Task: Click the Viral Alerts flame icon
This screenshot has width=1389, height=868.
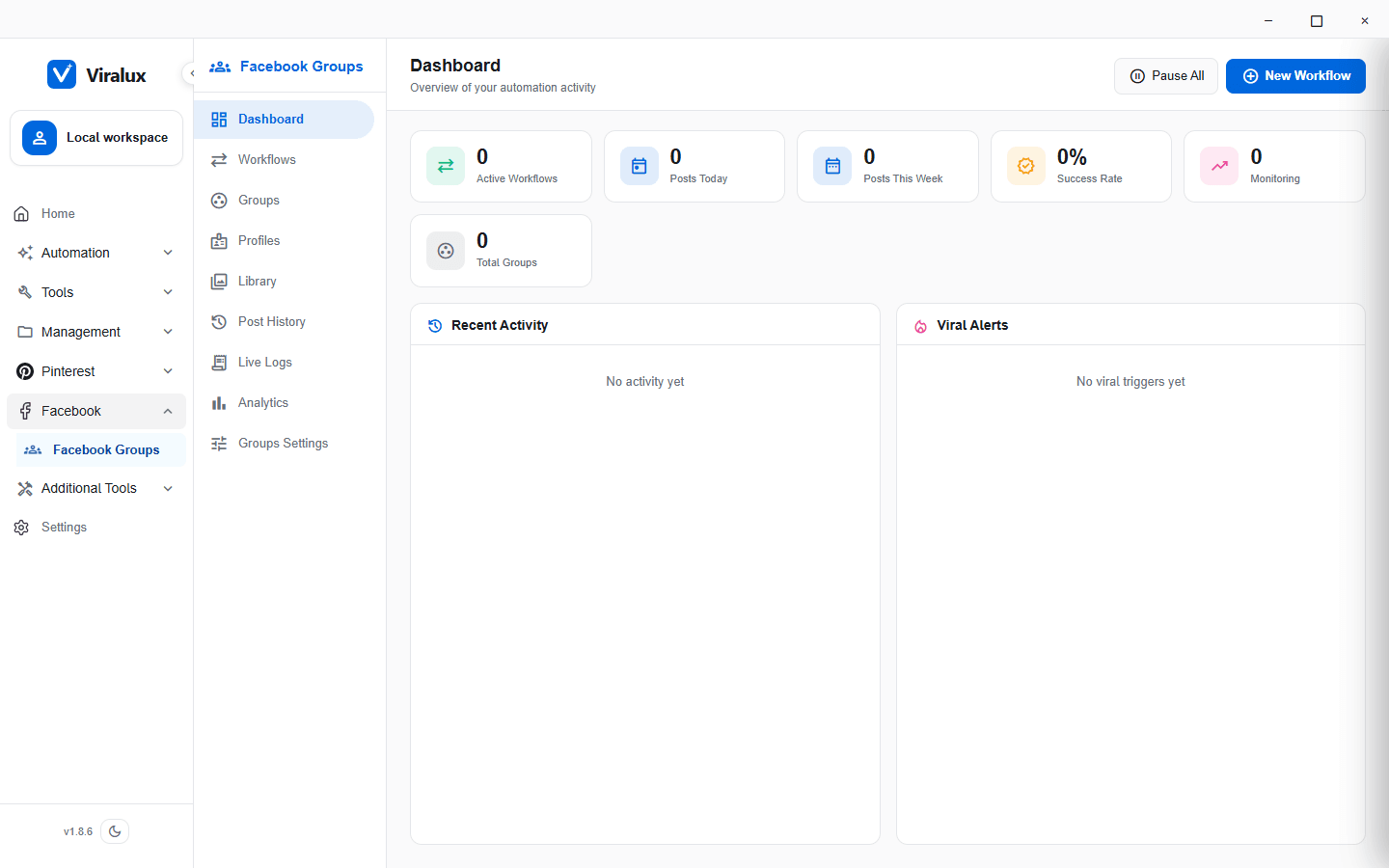Action: (920, 326)
